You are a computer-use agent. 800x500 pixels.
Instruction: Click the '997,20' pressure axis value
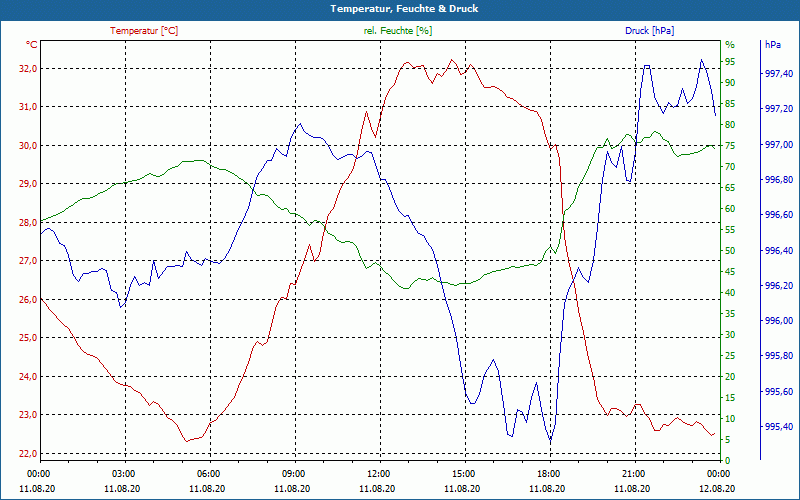click(779, 109)
